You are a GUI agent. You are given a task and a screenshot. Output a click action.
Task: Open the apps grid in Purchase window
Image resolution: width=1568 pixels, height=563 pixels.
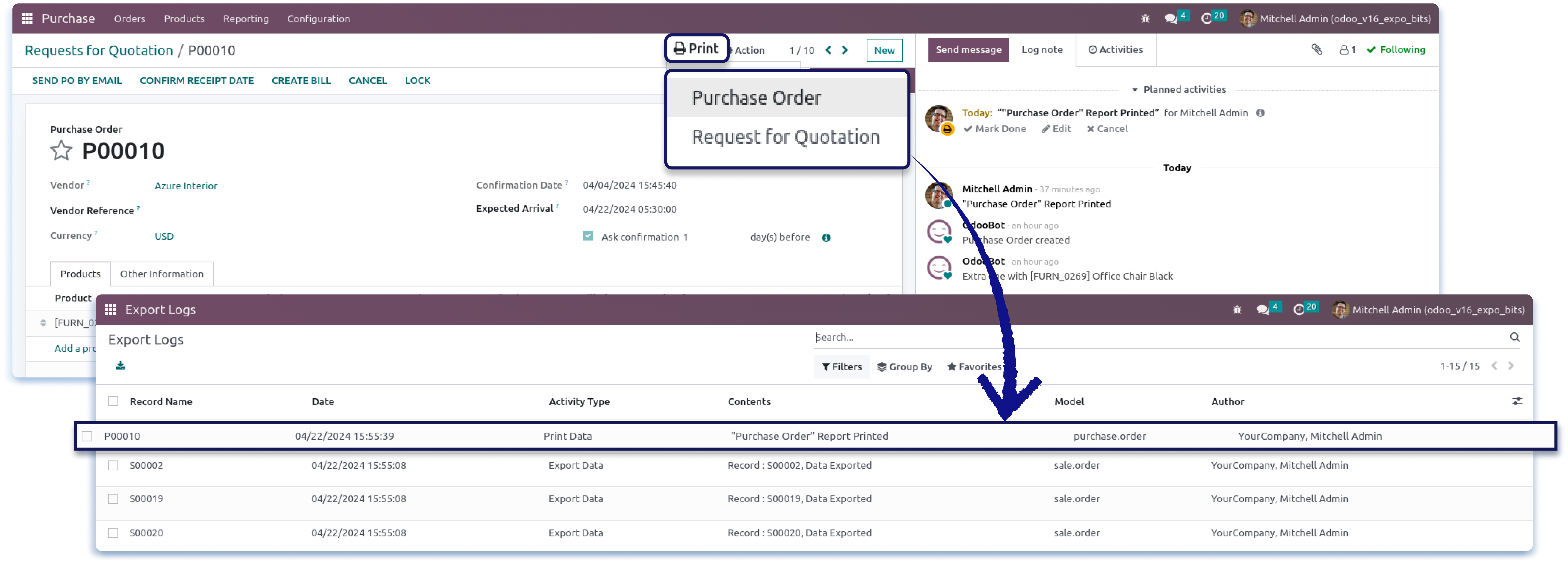(x=27, y=19)
